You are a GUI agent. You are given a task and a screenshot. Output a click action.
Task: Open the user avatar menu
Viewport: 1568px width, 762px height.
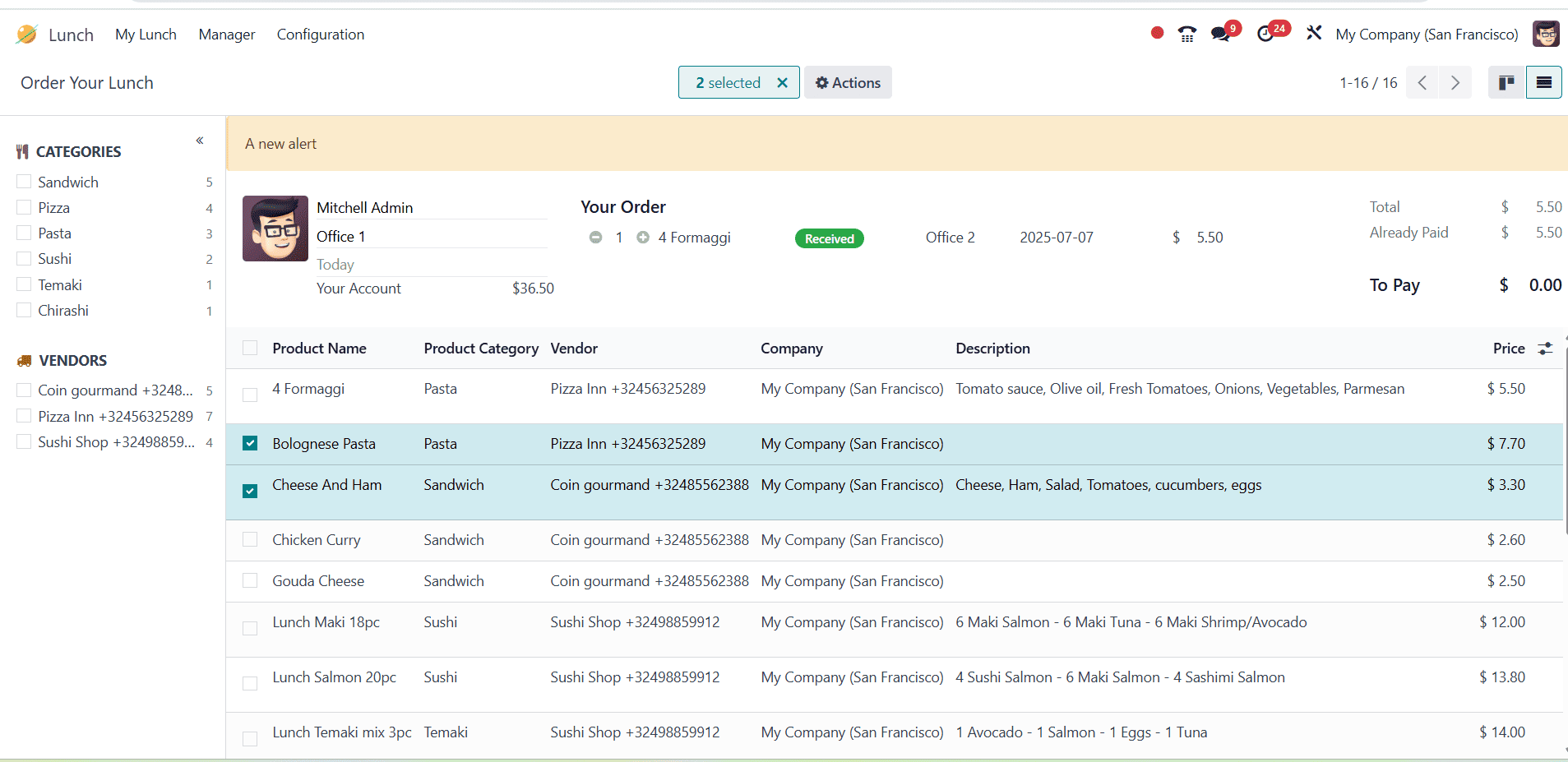point(1546,34)
